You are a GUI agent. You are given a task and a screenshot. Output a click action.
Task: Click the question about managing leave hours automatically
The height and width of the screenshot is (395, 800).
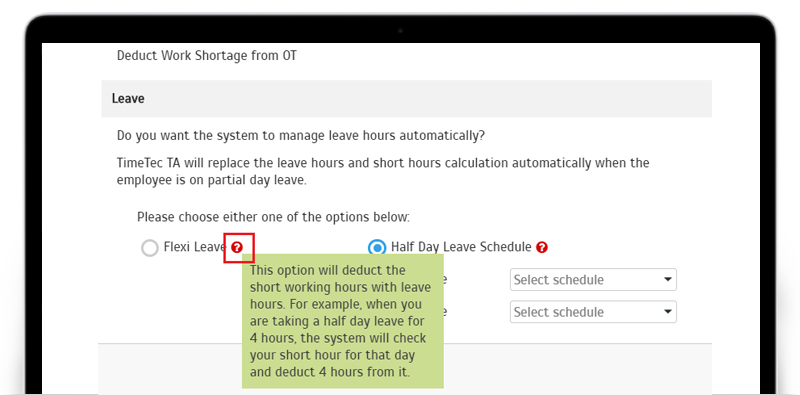(x=301, y=136)
